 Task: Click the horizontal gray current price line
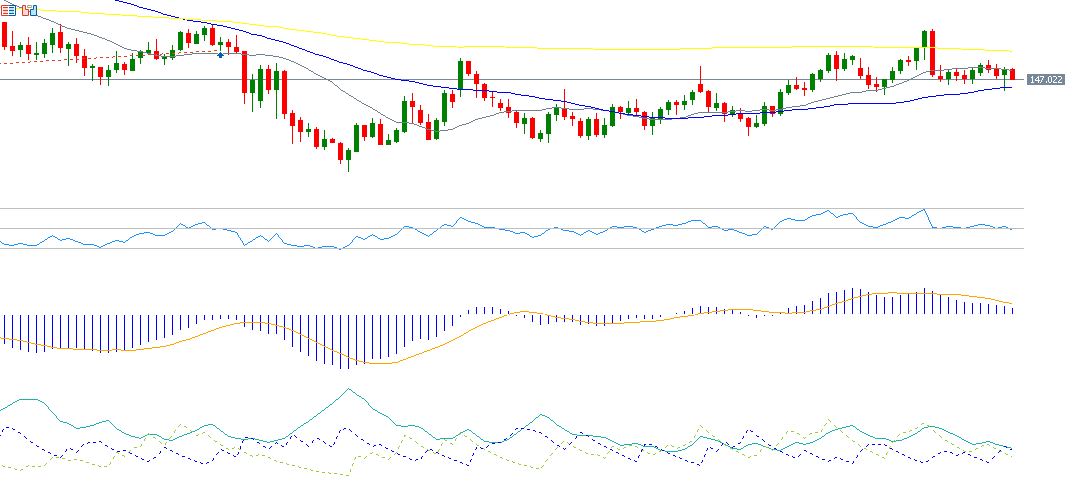(x=600, y=79)
